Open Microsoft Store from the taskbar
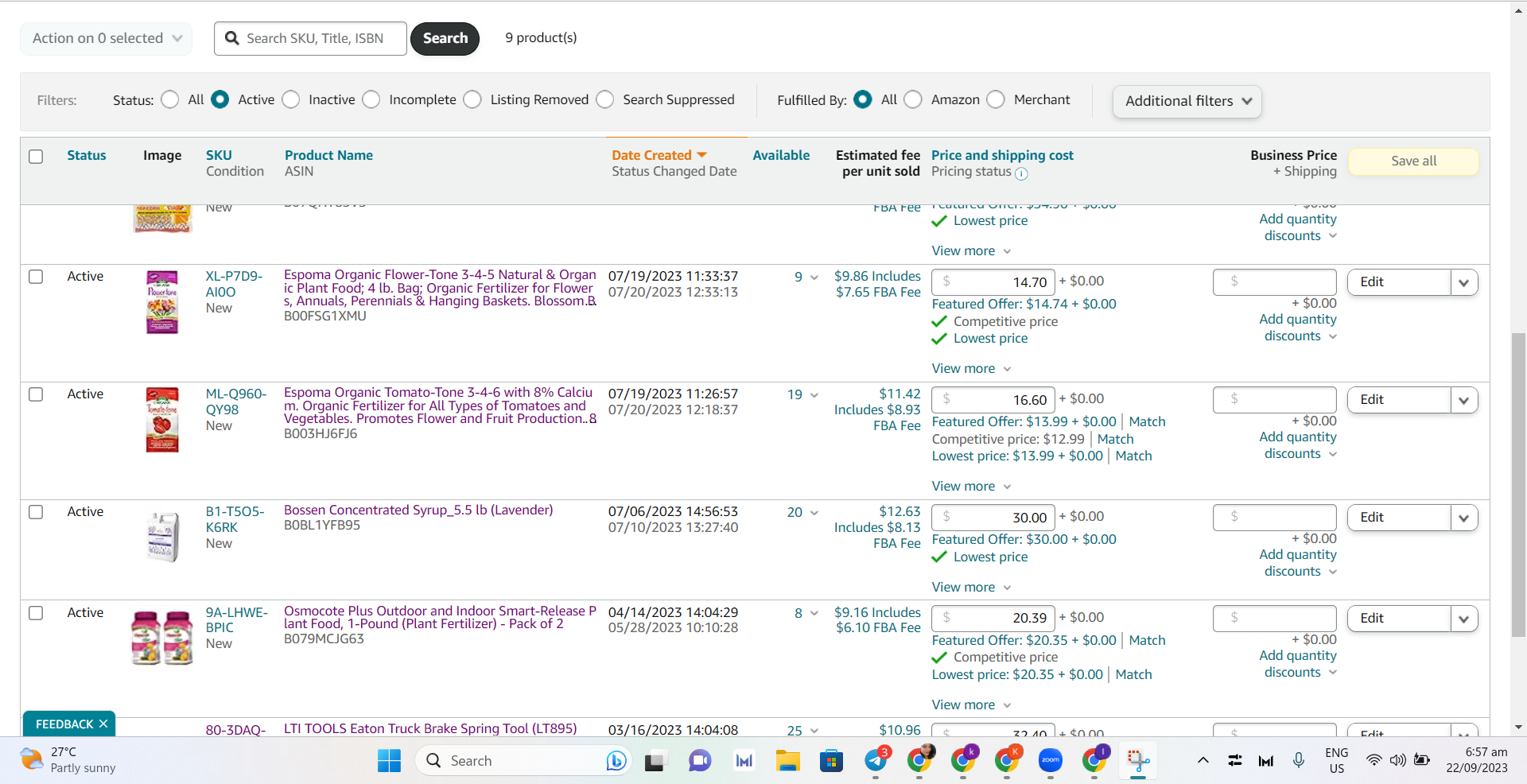The image size is (1527, 784). pyautogui.click(x=831, y=761)
